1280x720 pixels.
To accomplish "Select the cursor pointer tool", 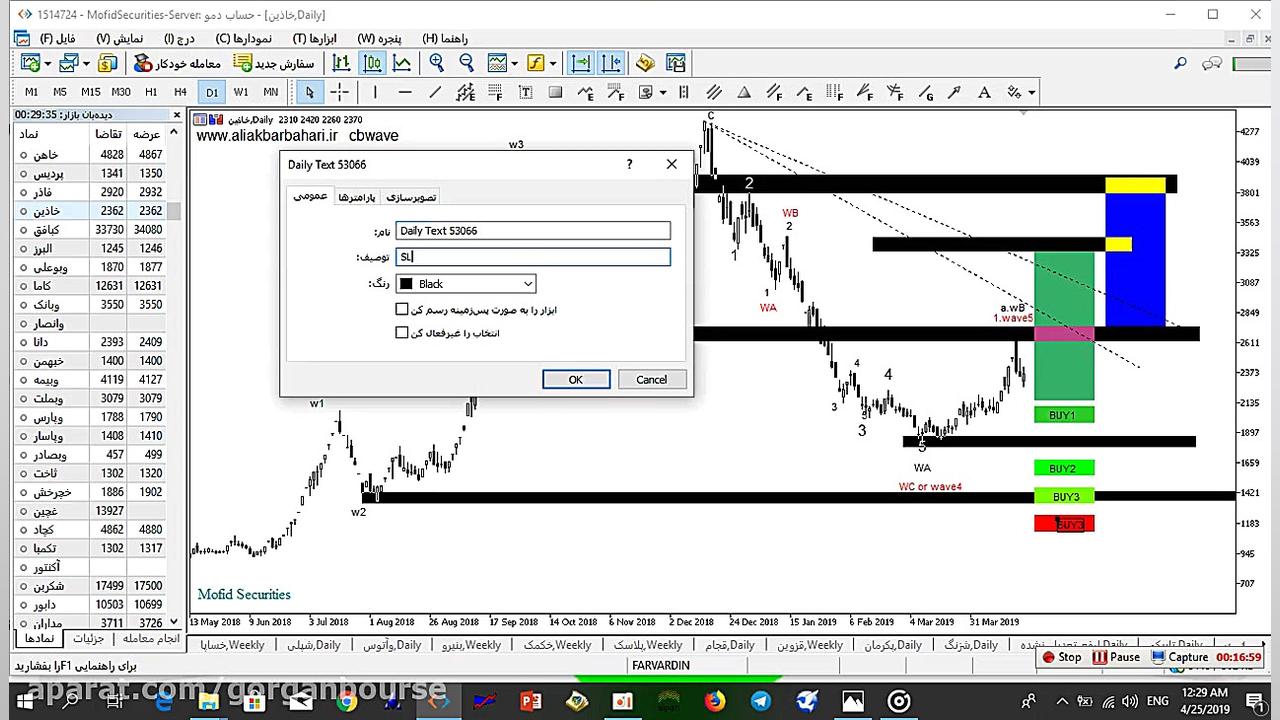I will 310,92.
